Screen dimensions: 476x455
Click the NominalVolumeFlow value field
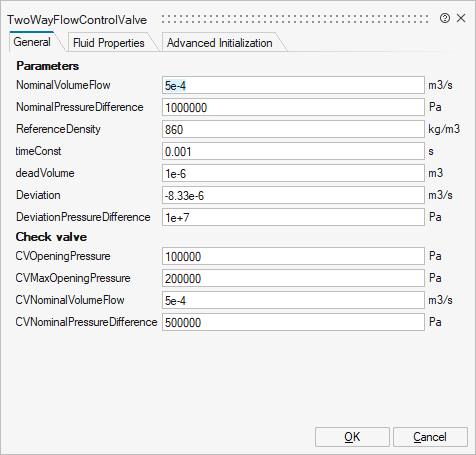[x=293, y=85]
